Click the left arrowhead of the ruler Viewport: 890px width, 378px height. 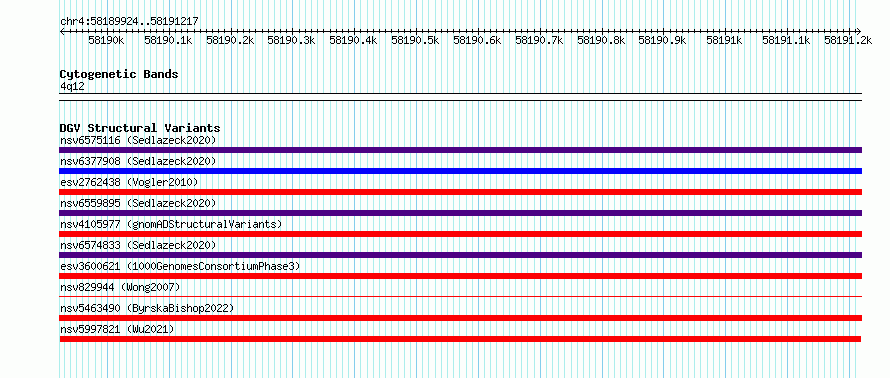[x=62, y=31]
